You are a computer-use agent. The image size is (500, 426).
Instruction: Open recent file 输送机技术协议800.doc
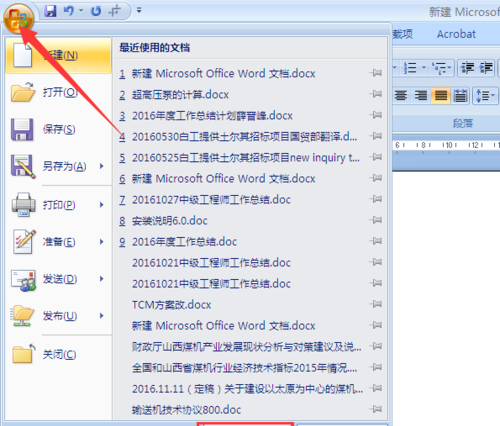click(x=186, y=409)
